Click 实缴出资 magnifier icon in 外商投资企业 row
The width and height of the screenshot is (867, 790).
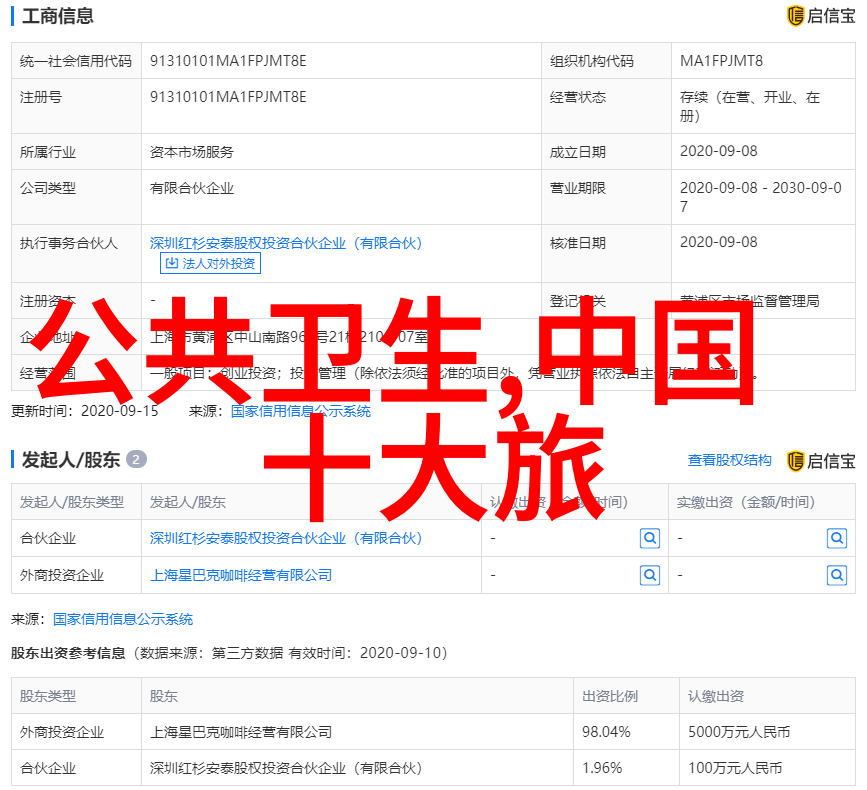tap(837, 576)
